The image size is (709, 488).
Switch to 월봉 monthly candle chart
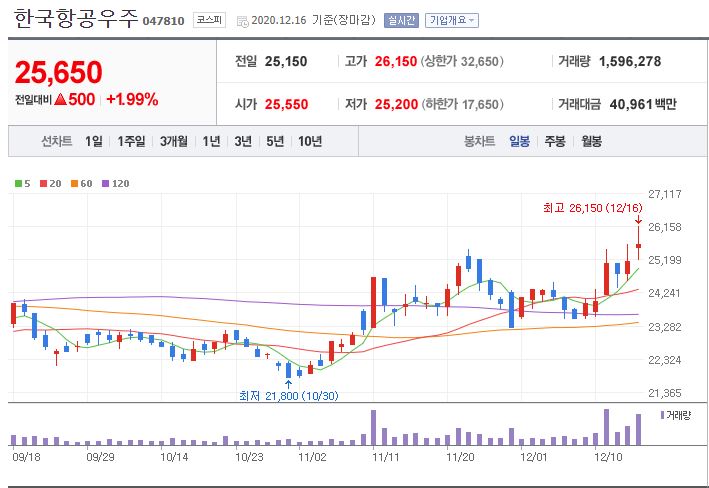point(591,142)
